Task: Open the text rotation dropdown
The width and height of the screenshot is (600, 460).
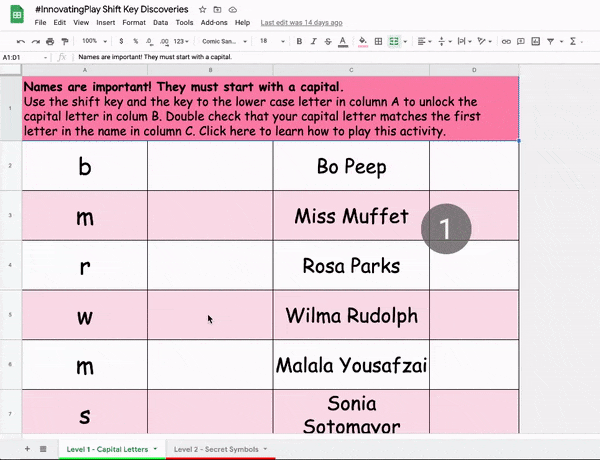Action: [484, 41]
